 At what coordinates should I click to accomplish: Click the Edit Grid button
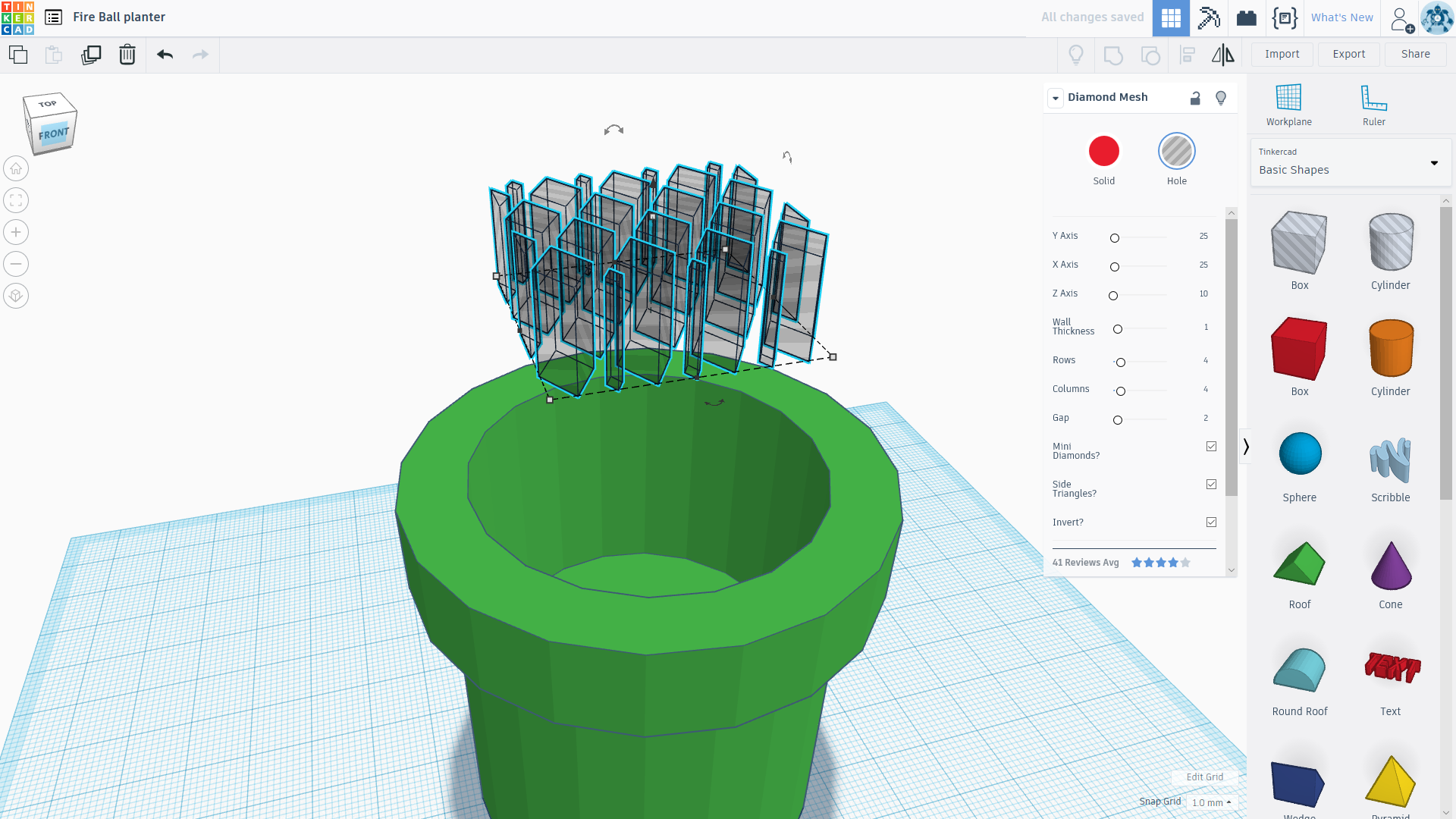coord(1204,777)
